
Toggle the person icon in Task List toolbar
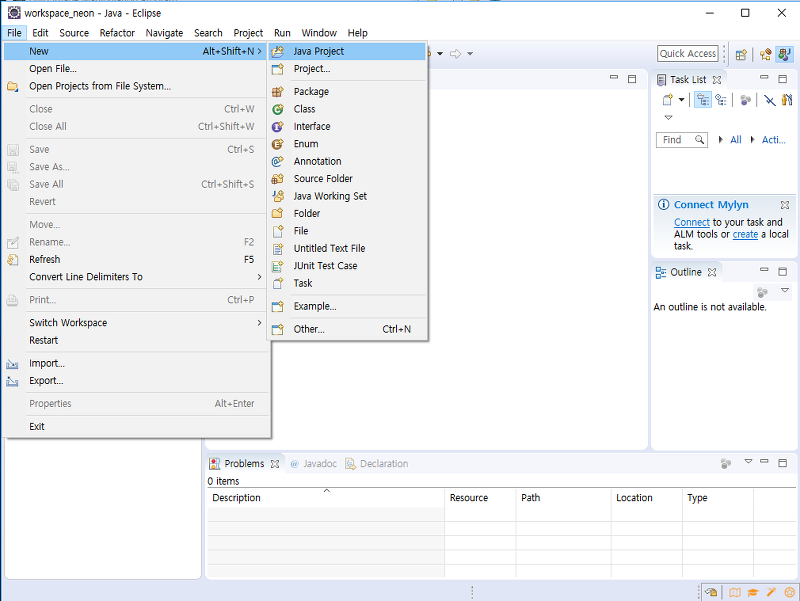(x=787, y=99)
